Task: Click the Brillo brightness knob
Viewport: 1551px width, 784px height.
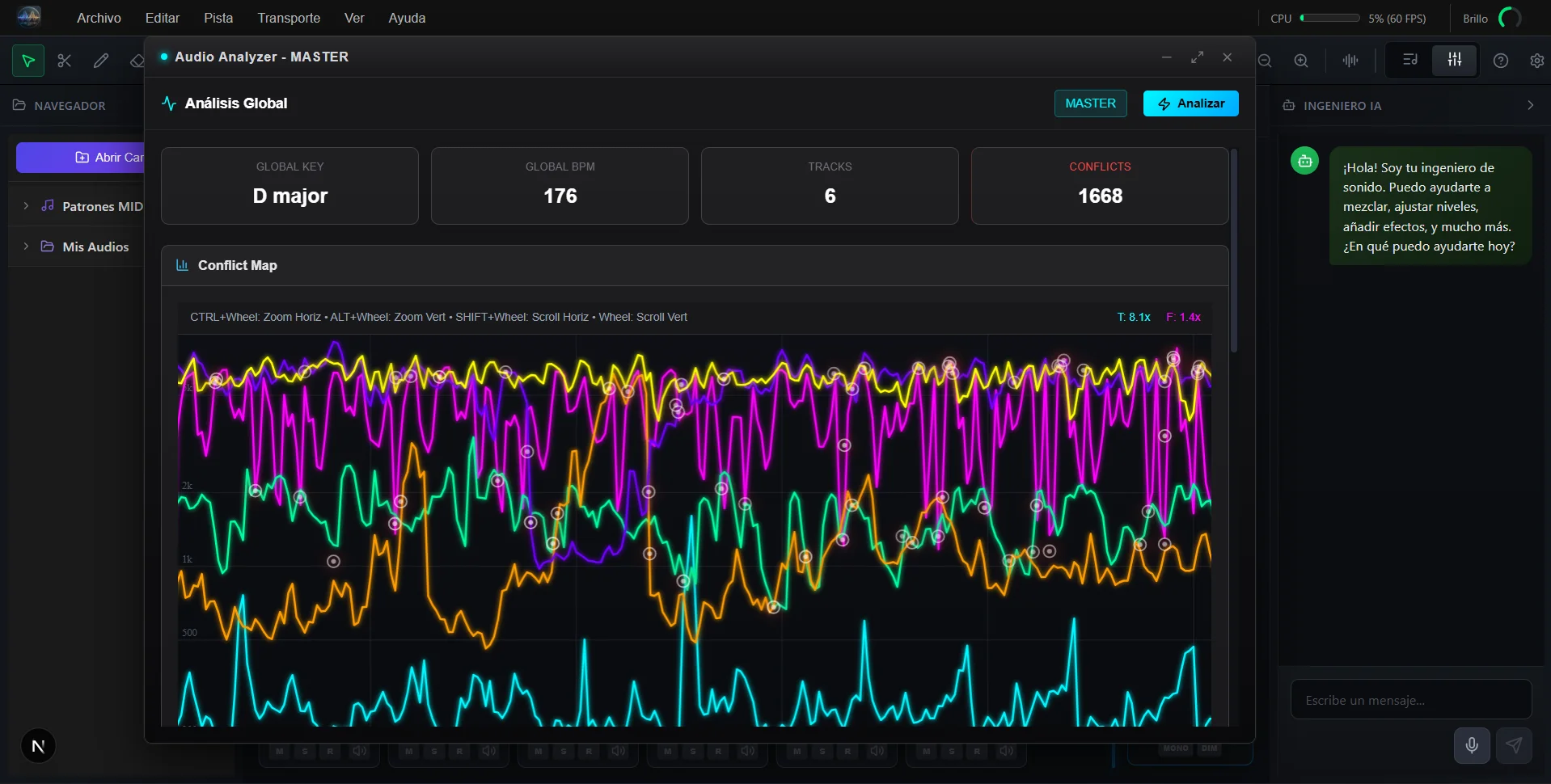Action: coord(1509,18)
